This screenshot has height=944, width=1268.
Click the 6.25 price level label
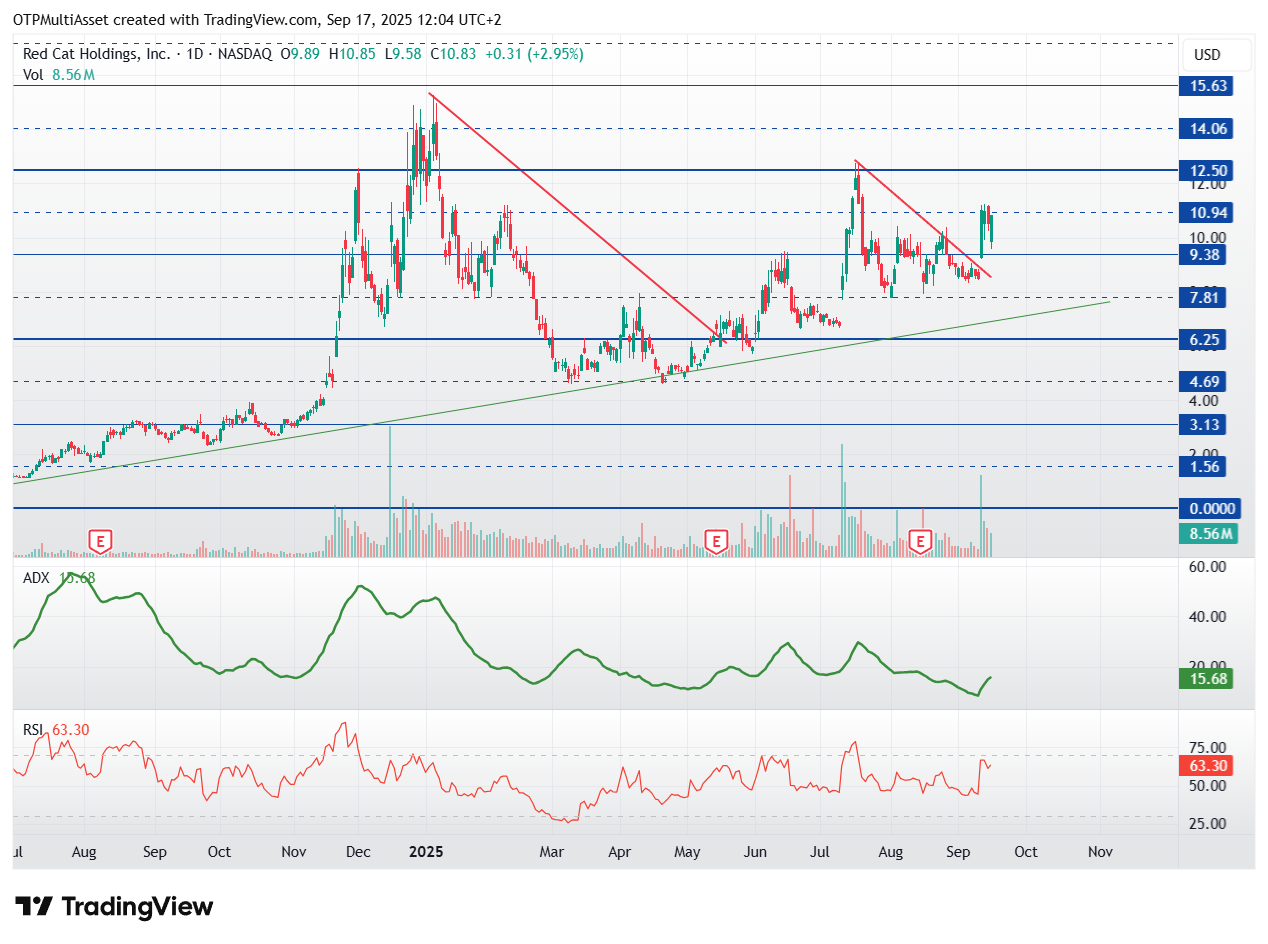pyautogui.click(x=1206, y=340)
